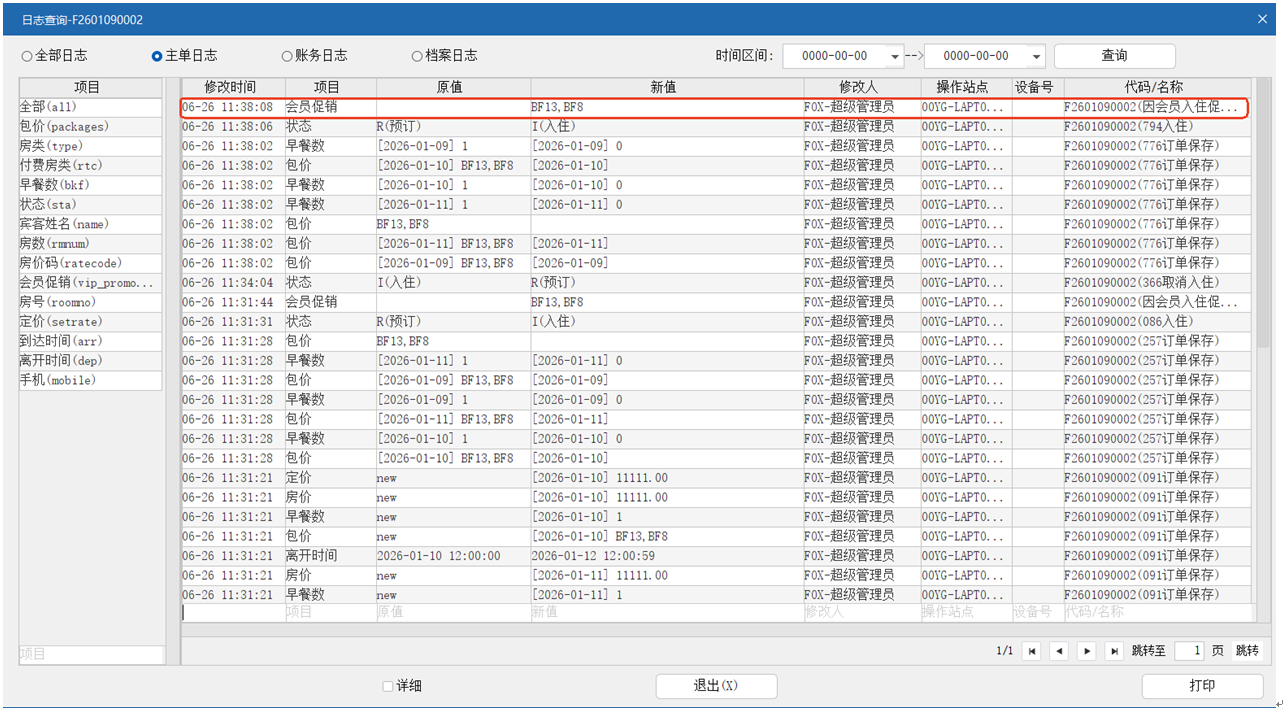The width and height of the screenshot is (1283, 709).
Task: Select 早餐数(bkf) in the item list
Action: click(x=90, y=185)
